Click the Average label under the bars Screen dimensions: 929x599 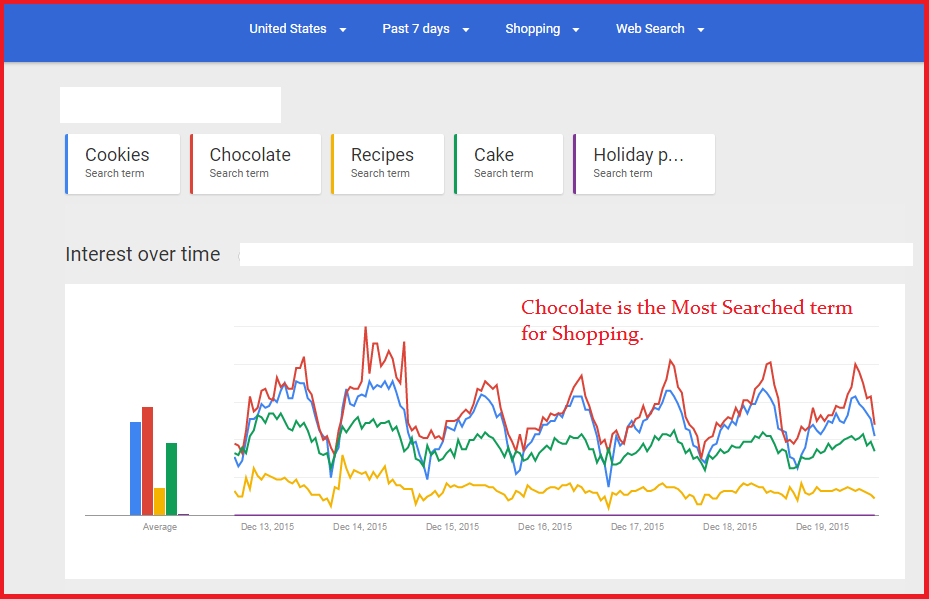point(160,527)
